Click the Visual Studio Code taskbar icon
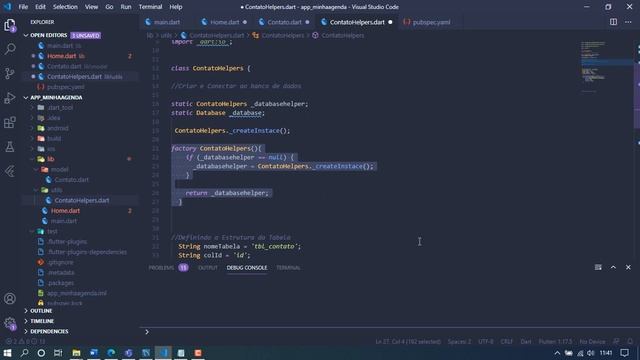This screenshot has height=360, width=640. (x=163, y=353)
